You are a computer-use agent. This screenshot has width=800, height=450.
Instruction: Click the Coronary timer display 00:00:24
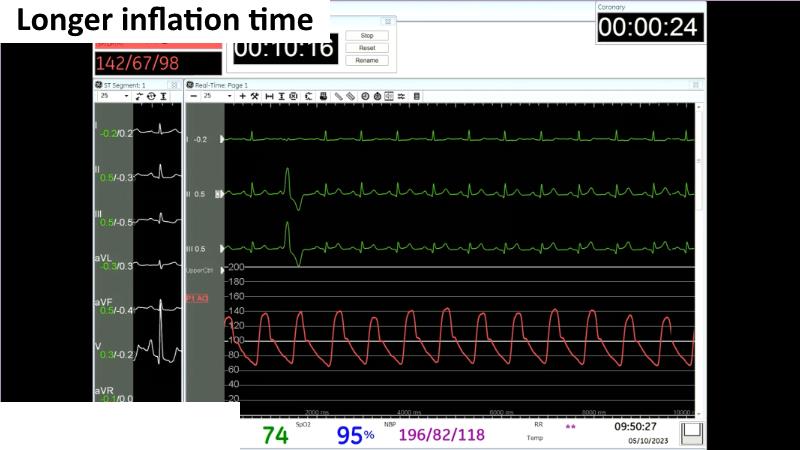point(648,28)
